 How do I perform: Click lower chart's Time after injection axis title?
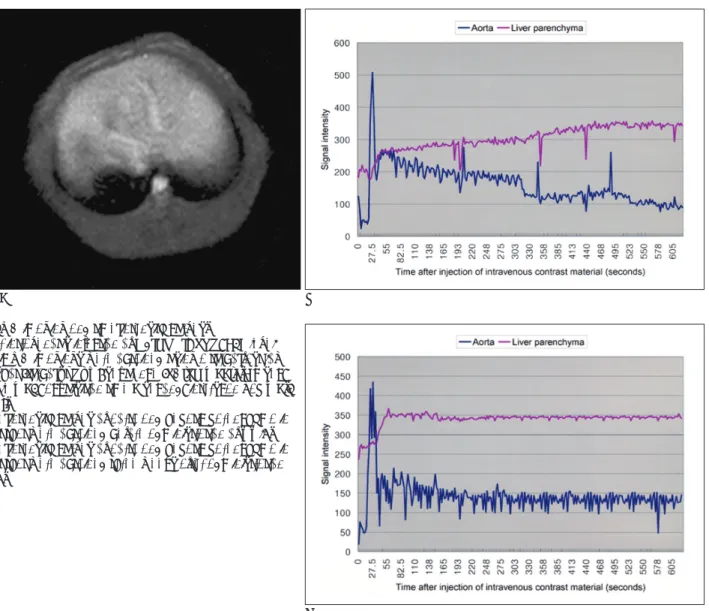click(520, 587)
